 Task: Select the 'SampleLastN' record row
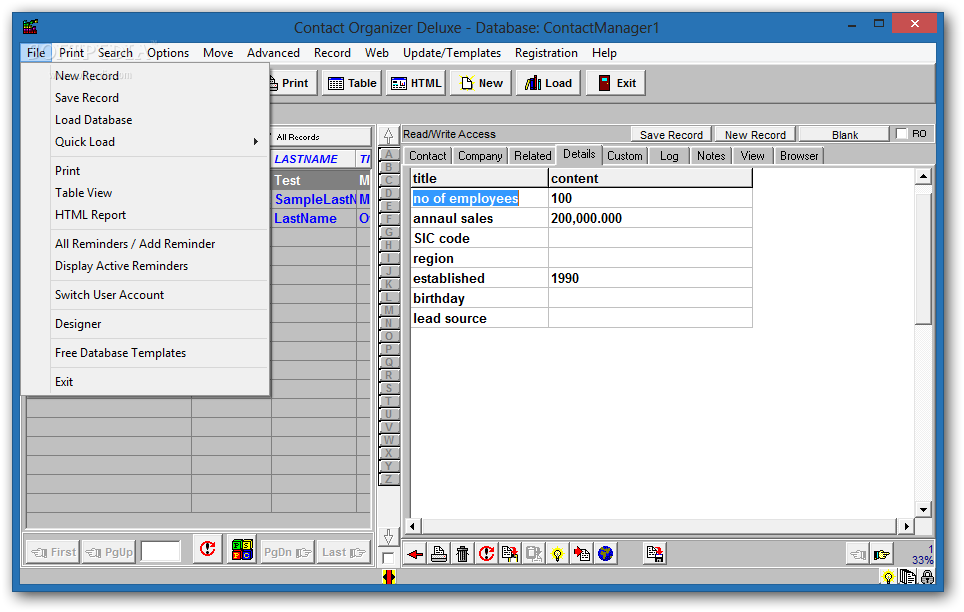click(x=322, y=199)
